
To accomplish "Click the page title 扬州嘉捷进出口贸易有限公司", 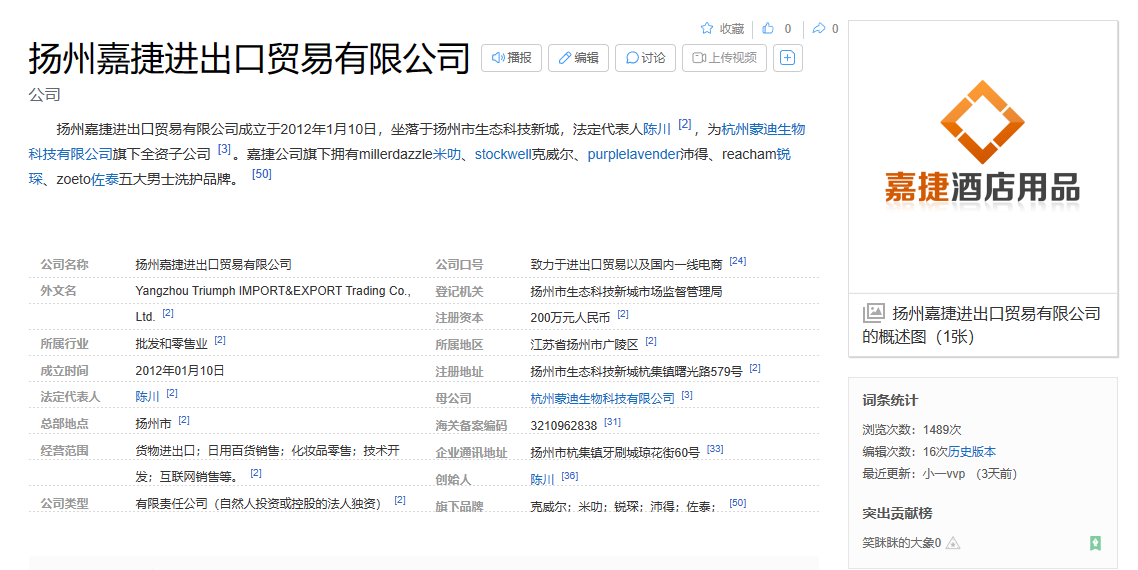I will [250, 58].
